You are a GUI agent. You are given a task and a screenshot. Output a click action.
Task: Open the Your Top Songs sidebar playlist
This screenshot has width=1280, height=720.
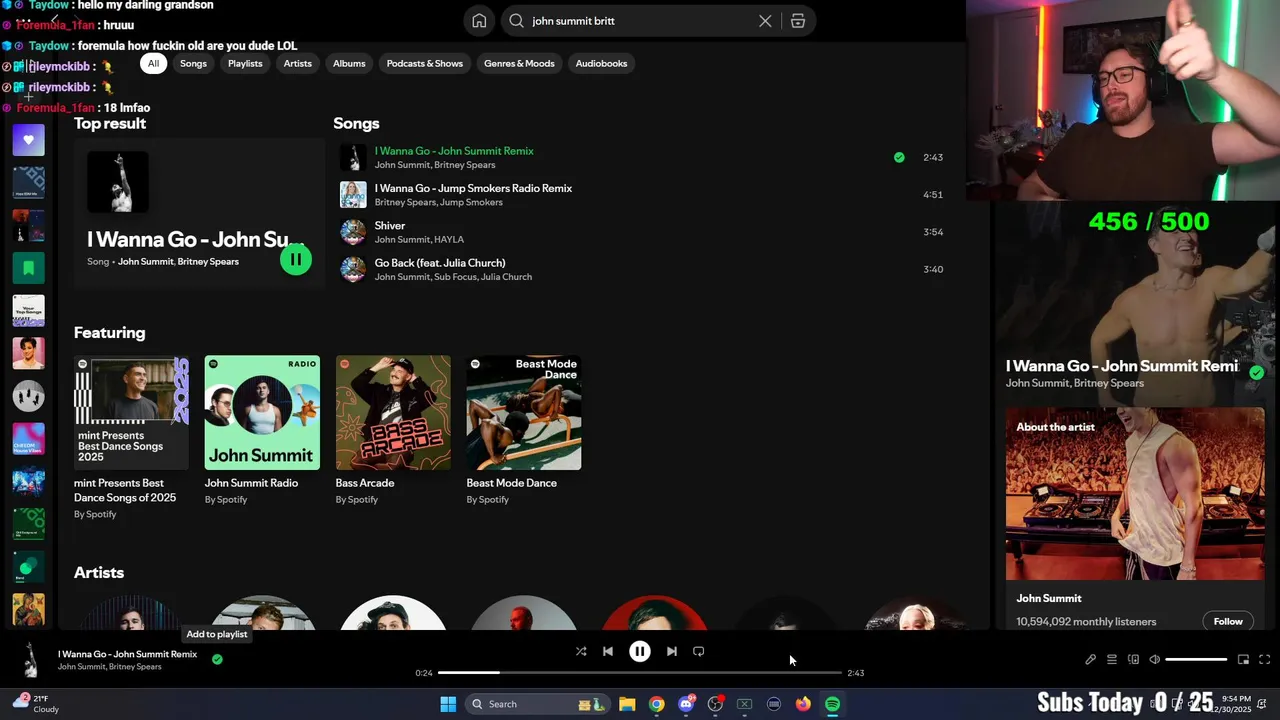coord(28,311)
